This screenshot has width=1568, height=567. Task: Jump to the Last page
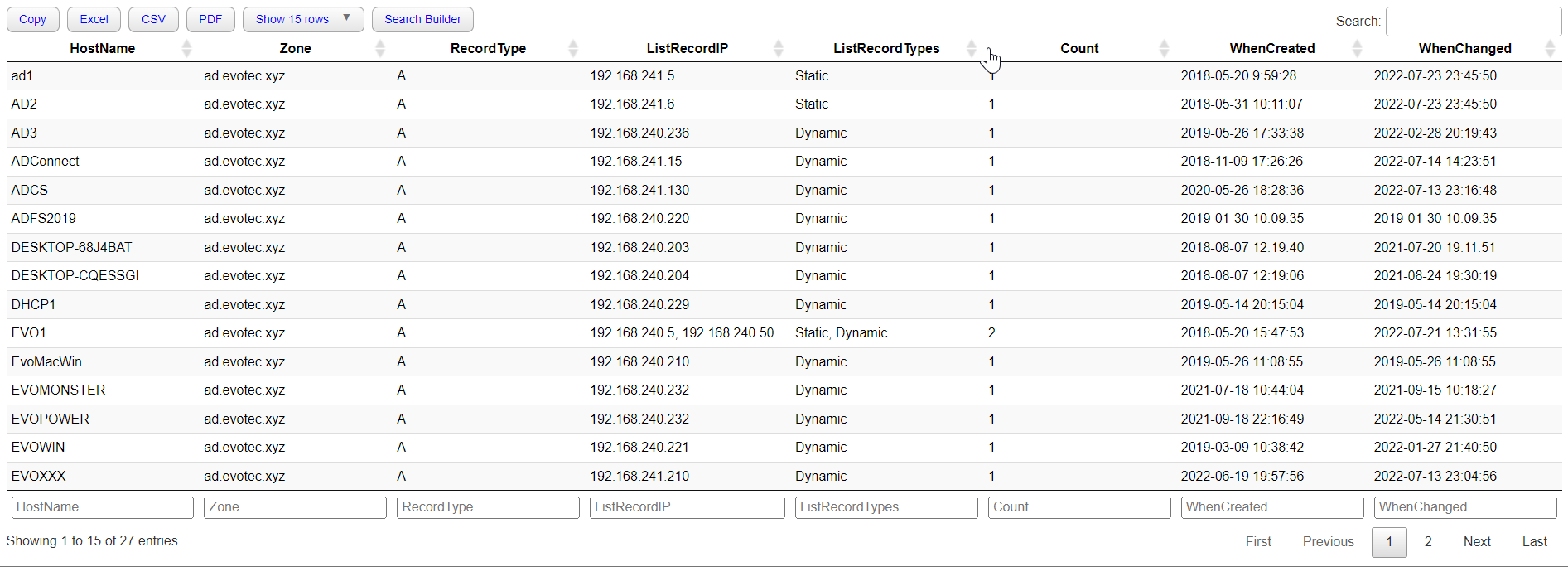1534,541
